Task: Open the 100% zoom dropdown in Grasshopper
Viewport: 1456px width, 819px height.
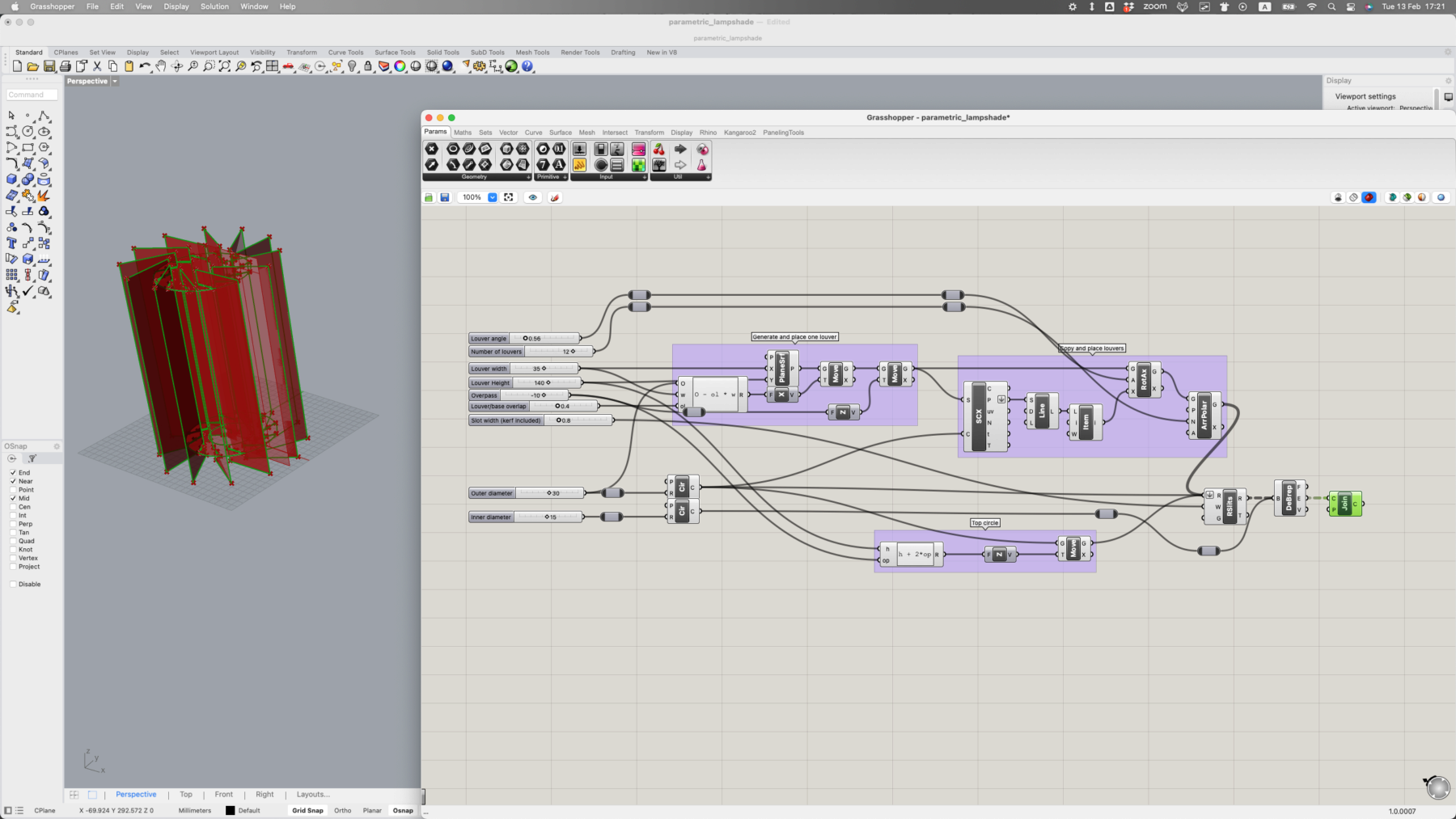Action: click(x=492, y=197)
